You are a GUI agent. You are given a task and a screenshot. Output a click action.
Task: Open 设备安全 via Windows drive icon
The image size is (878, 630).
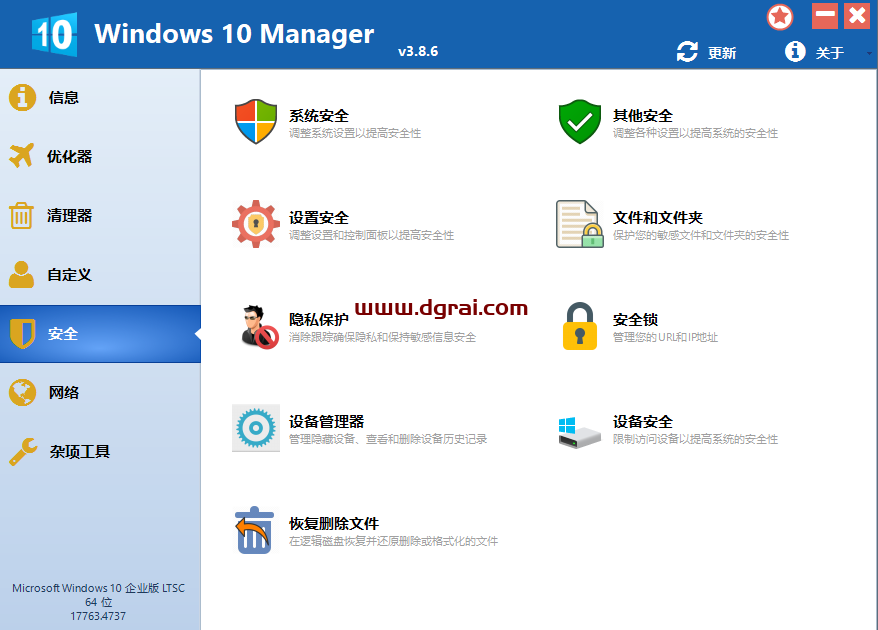(x=580, y=432)
